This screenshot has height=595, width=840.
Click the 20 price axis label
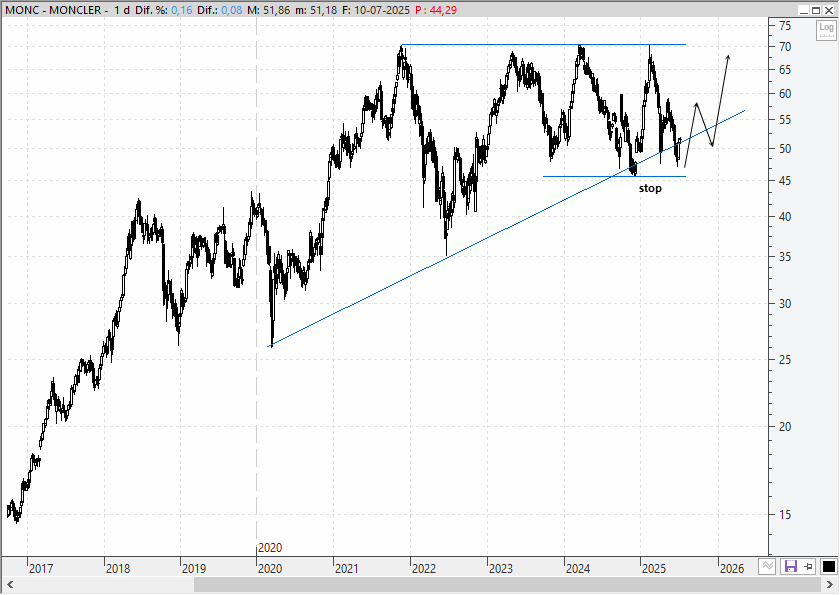[x=785, y=427]
